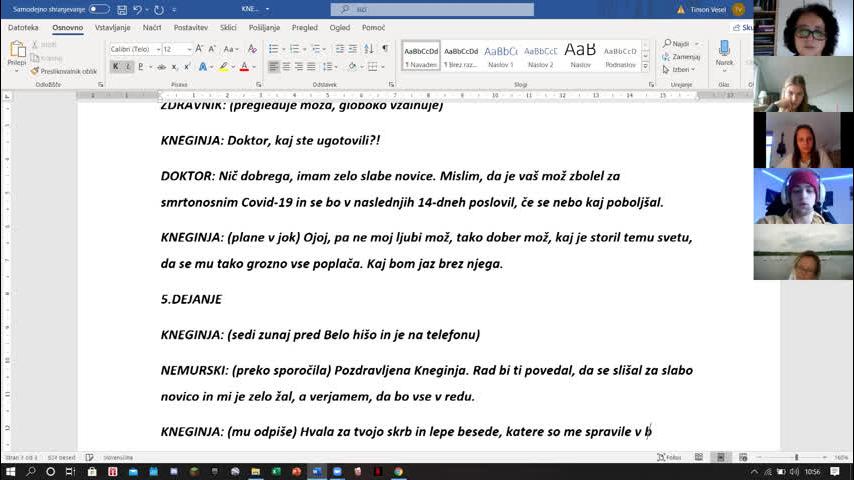The width and height of the screenshot is (854, 480).
Task: Toggle bold formatting with the K button
Action: pyautogui.click(x=115, y=67)
